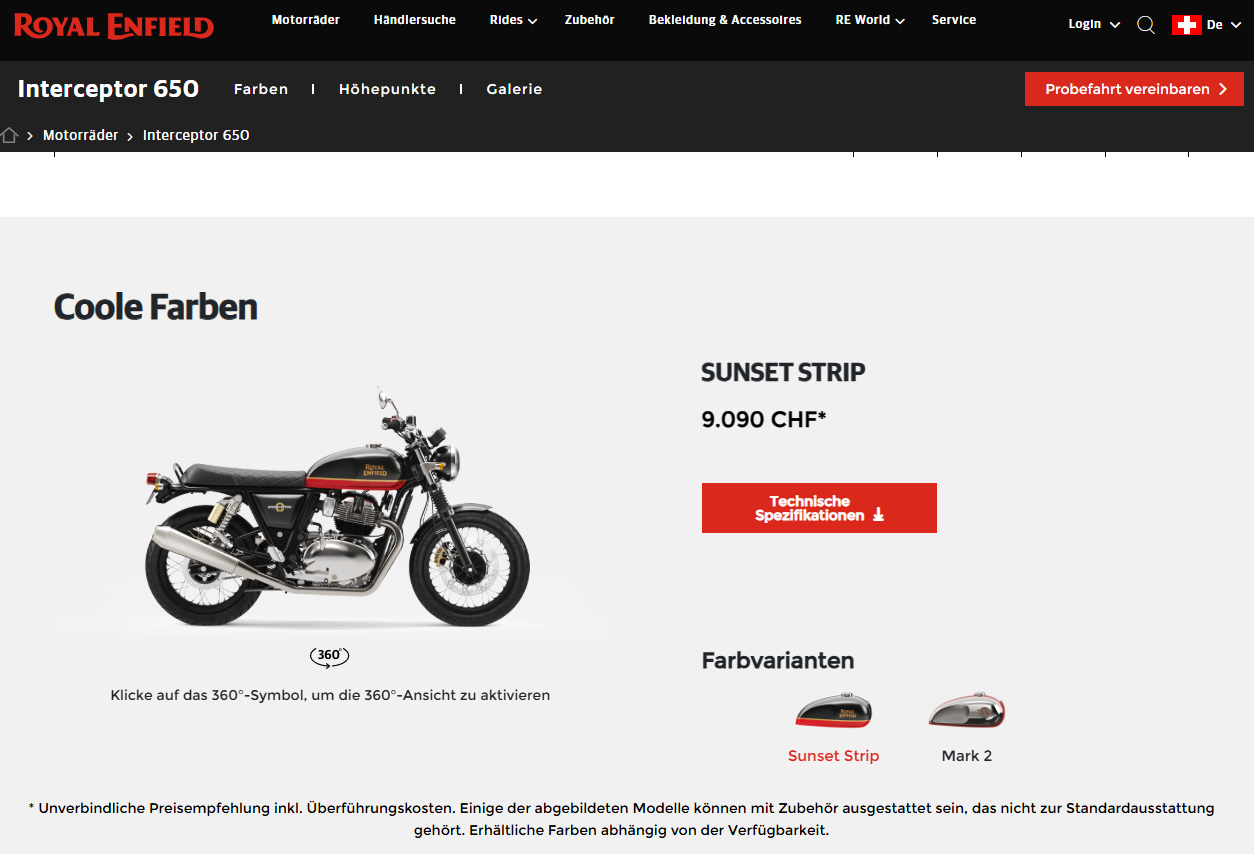This screenshot has height=854, width=1254.
Task: Click the Motorräder breadcrumb link
Action: (x=81, y=135)
